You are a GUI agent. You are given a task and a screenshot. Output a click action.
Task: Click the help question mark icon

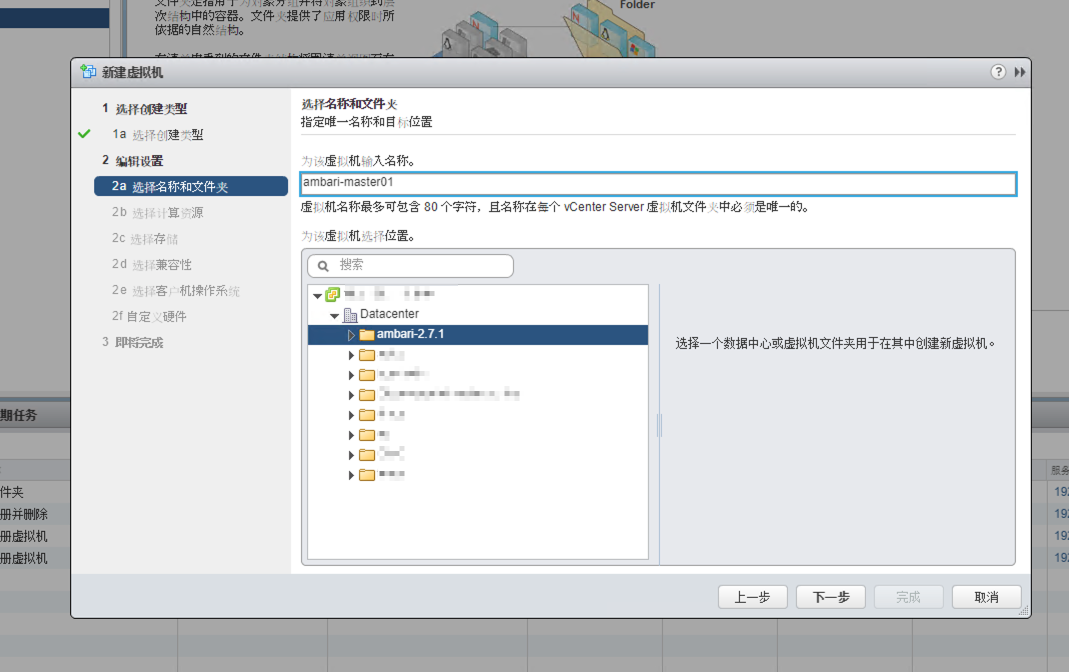pos(998,72)
